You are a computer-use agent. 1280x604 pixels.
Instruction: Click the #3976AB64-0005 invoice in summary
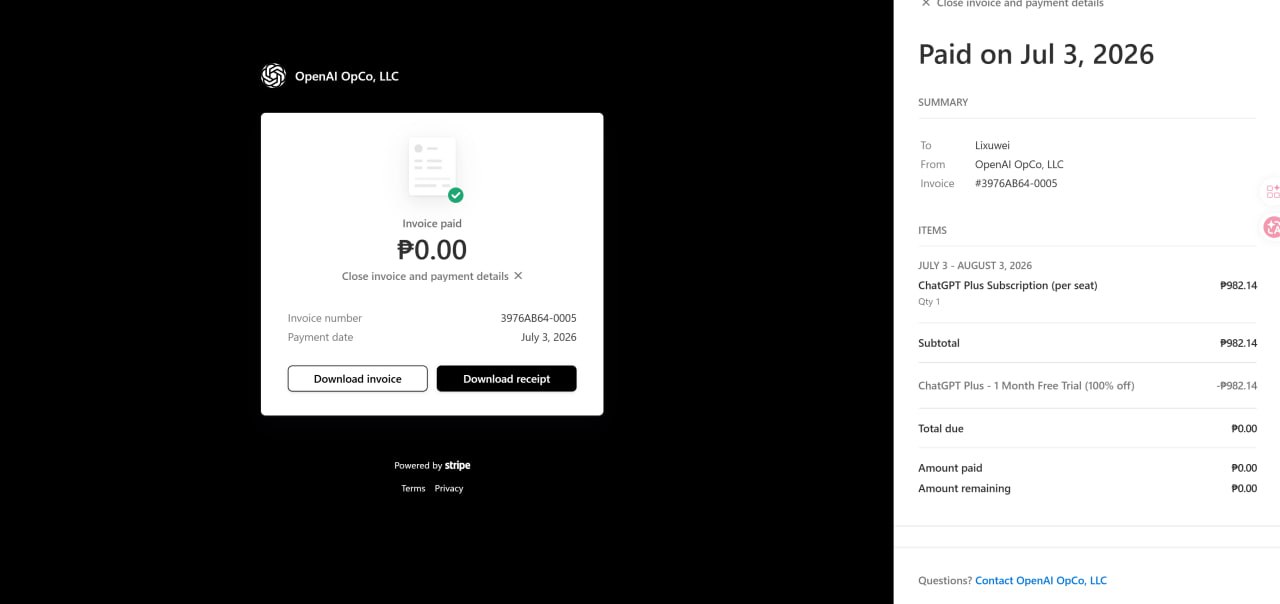[x=1016, y=183]
